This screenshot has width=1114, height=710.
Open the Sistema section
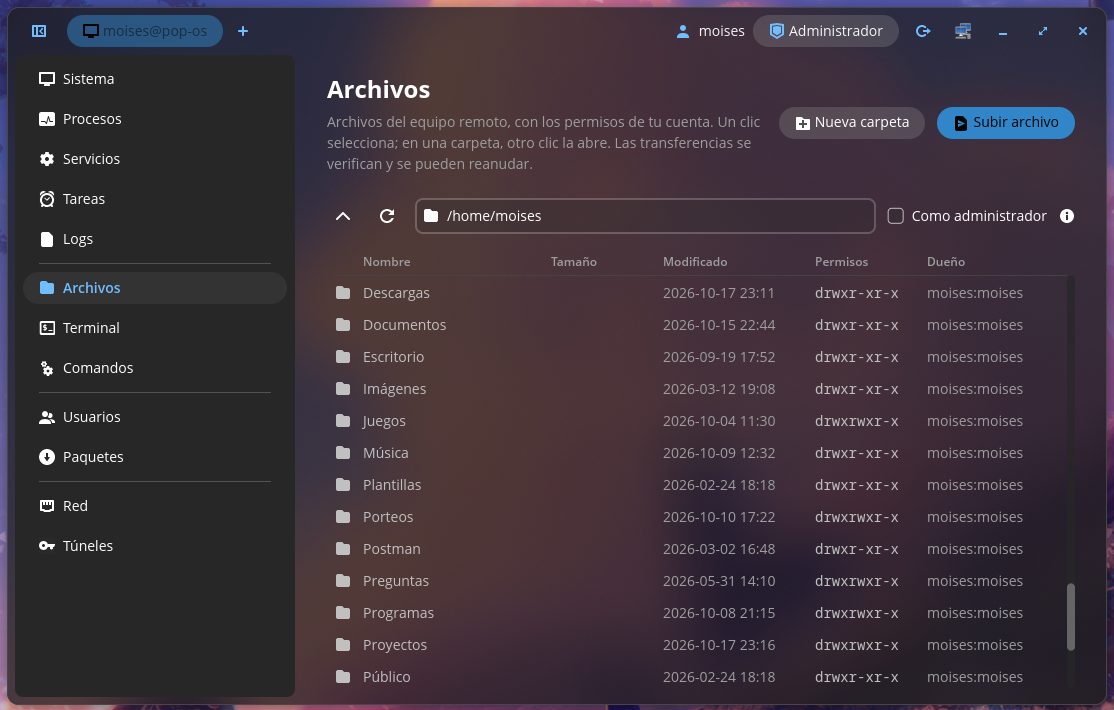pyautogui.click(x=155, y=79)
